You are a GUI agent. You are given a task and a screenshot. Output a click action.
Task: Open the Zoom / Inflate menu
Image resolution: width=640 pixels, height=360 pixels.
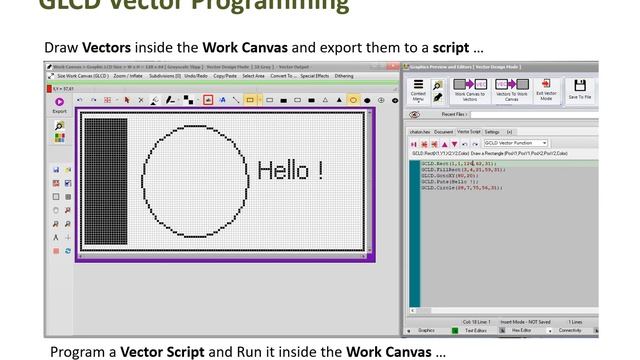128,76
